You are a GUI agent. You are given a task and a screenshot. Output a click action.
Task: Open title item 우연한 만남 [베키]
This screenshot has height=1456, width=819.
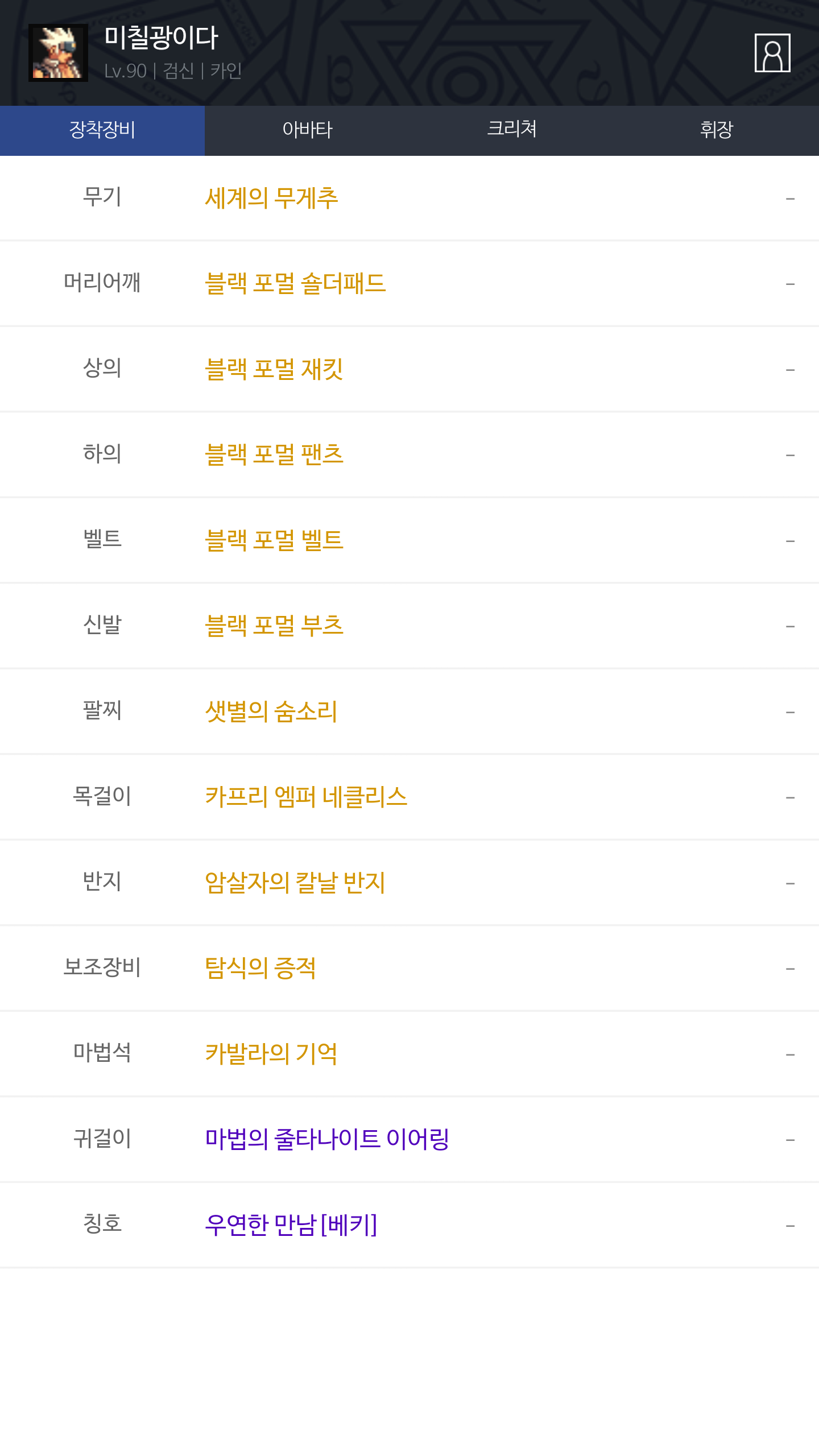291,1225
